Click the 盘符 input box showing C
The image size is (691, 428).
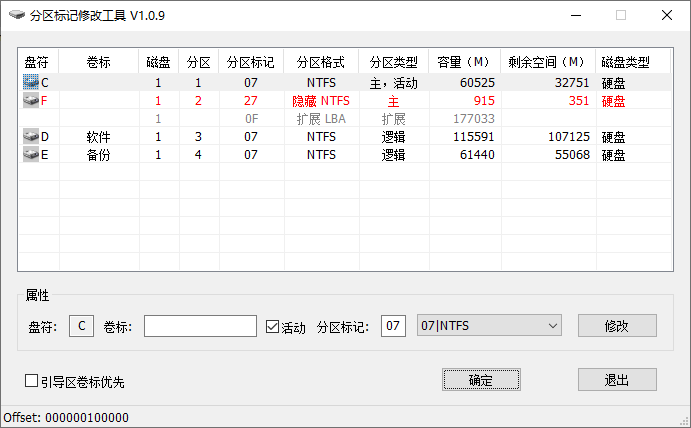click(82, 326)
